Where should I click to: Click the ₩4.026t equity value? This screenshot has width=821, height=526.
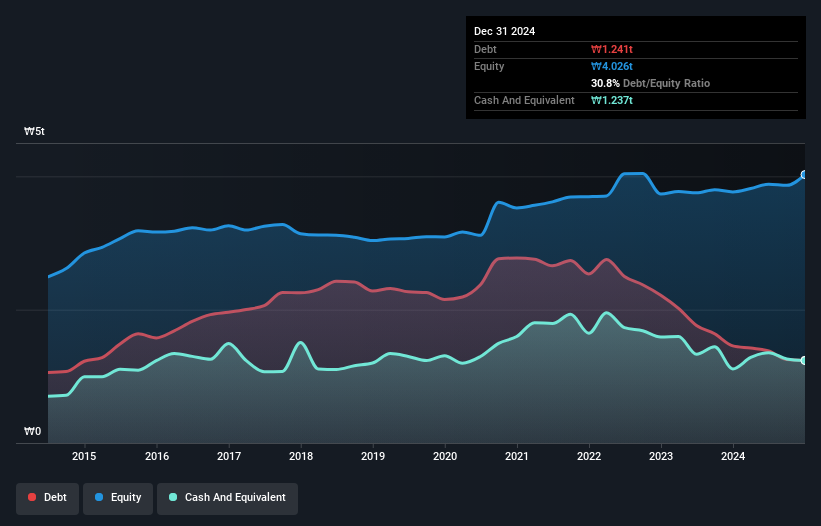click(x=612, y=66)
